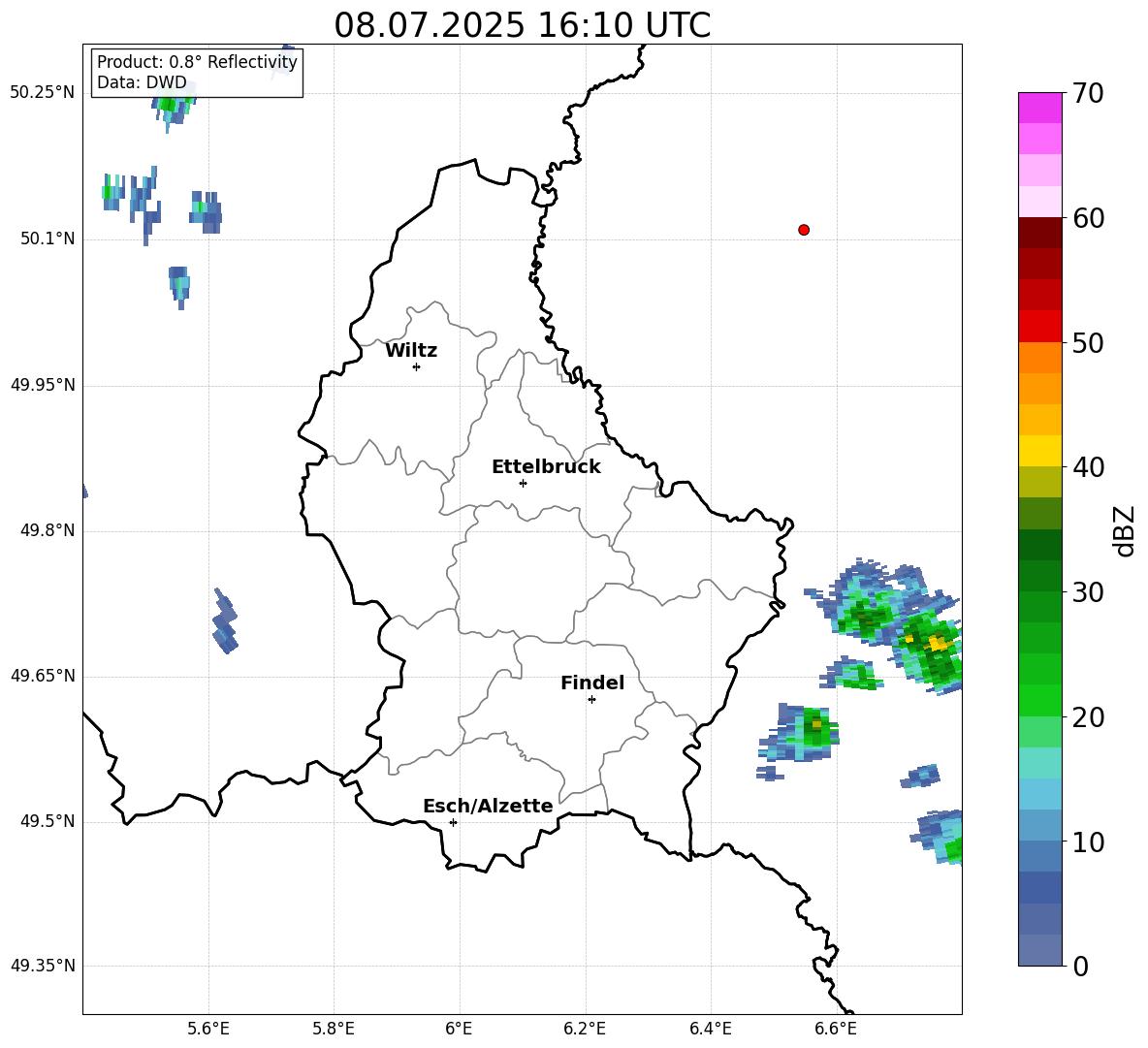
Task: Click the 49.35°N latitude label
Action: tap(43, 966)
